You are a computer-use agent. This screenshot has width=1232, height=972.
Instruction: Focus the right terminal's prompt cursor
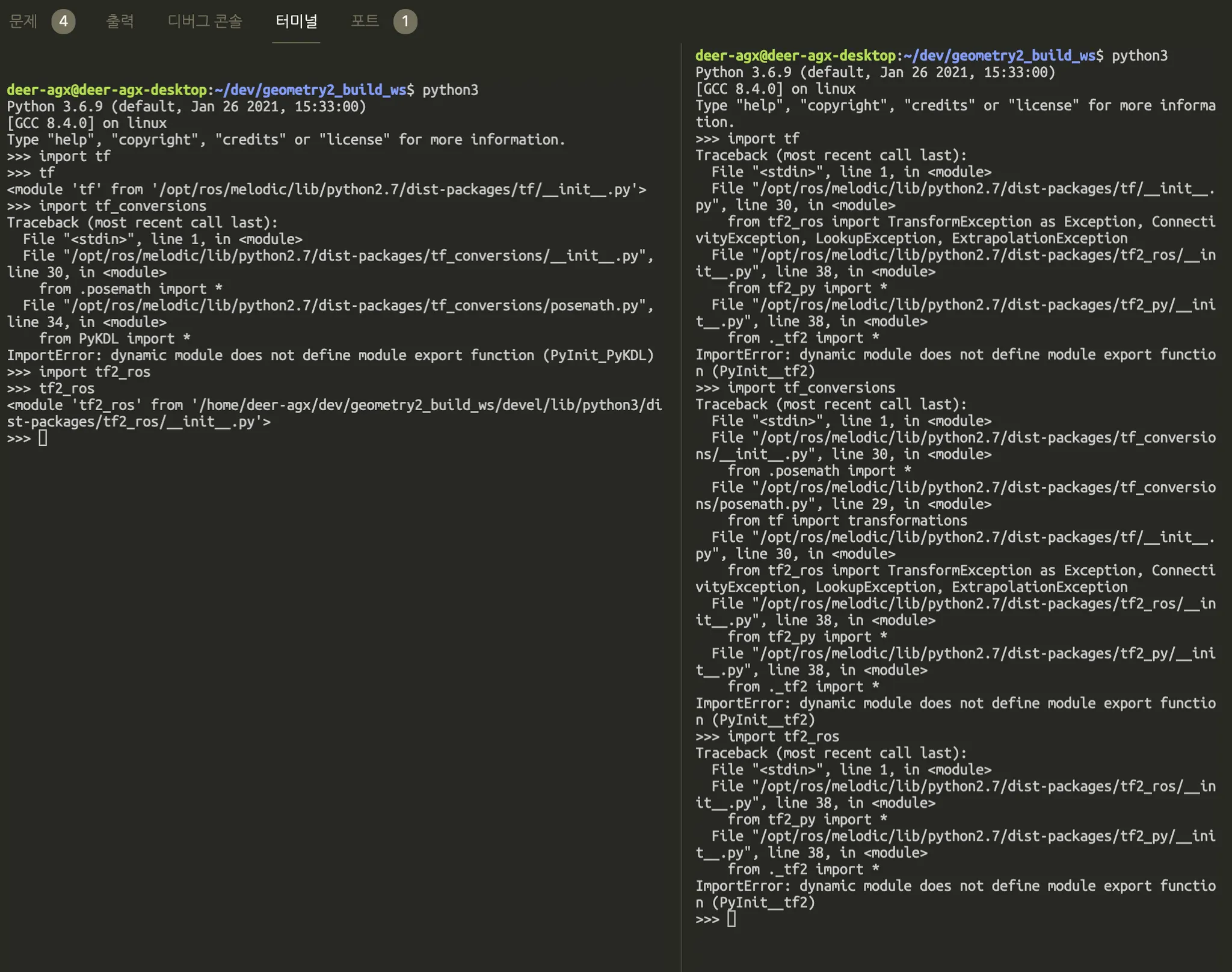[x=731, y=918]
